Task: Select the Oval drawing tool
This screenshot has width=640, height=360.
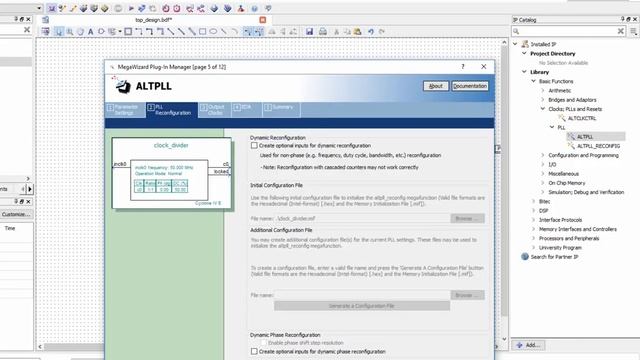Action: point(213,31)
